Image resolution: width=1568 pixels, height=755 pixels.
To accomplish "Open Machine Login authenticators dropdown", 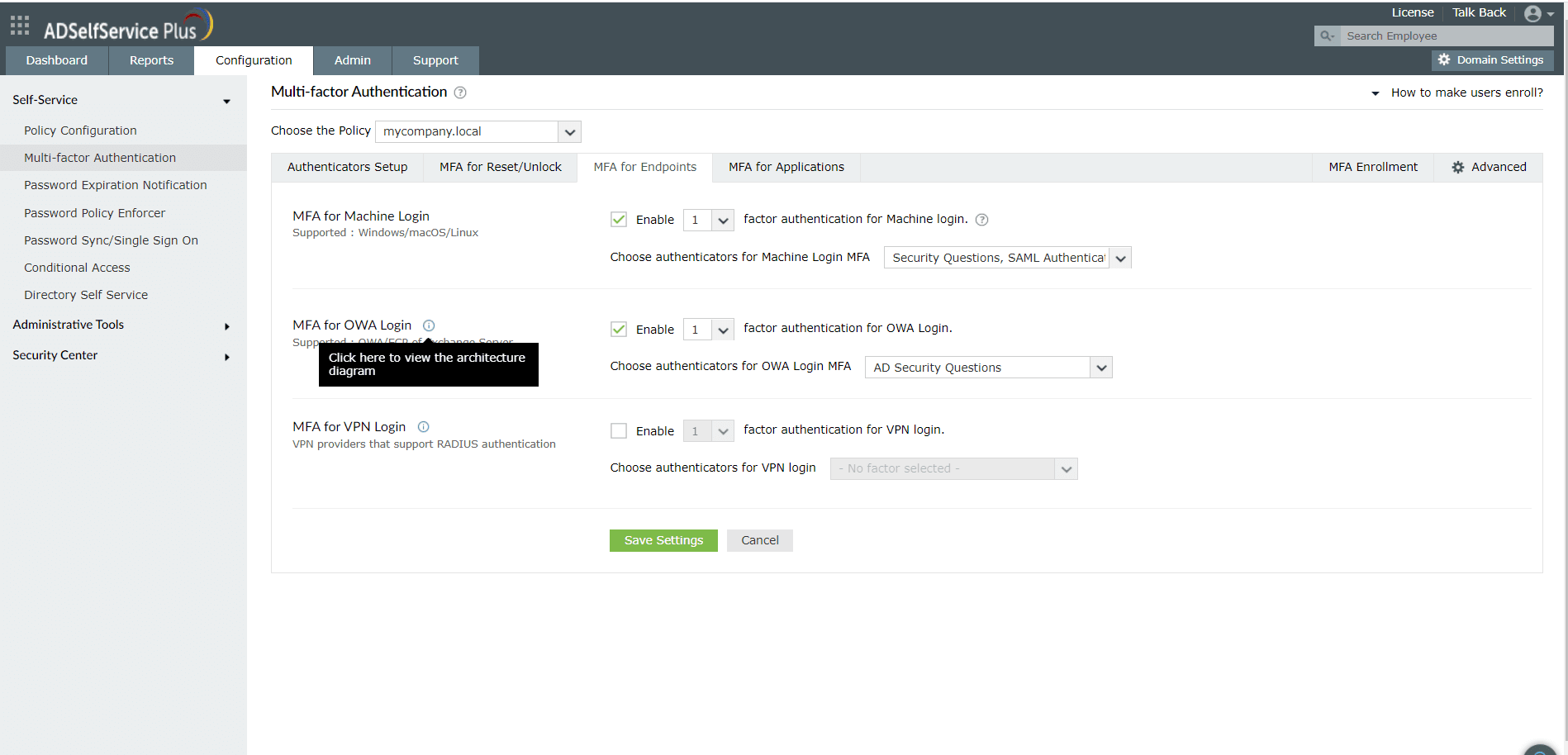I will coord(1007,258).
